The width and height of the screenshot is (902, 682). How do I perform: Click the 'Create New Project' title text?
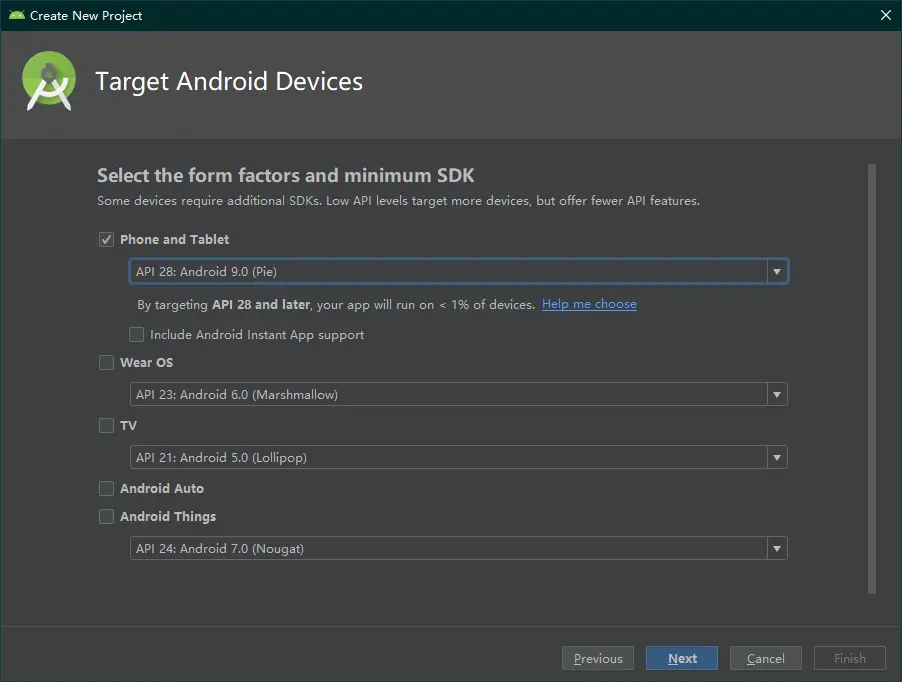(x=86, y=16)
